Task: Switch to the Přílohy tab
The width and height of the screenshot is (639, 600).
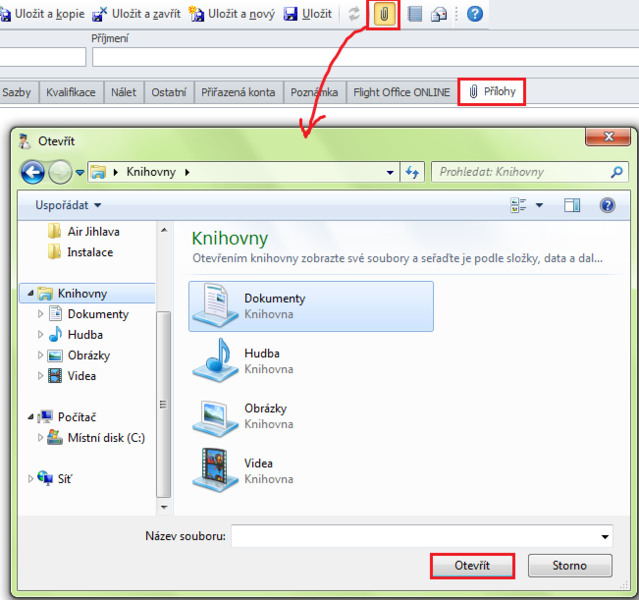Action: (491, 92)
